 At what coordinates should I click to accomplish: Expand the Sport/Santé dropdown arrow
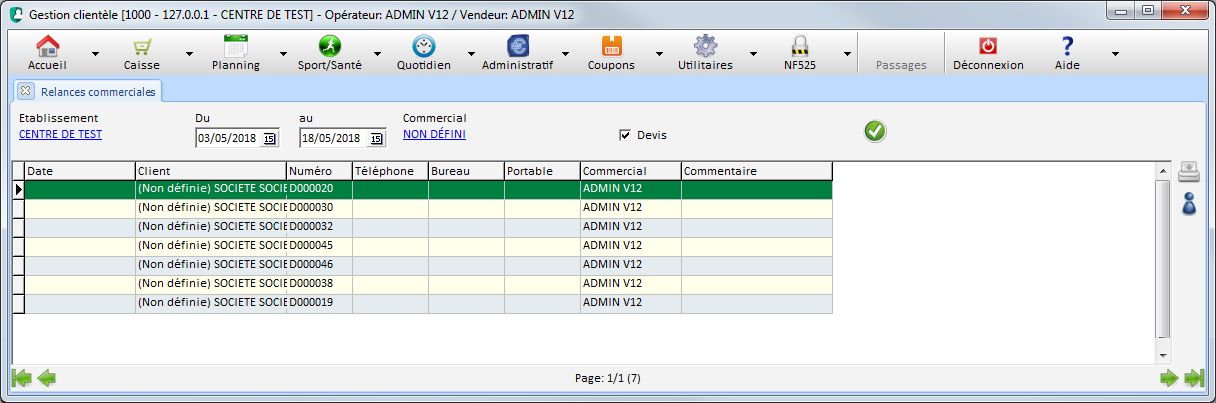tap(378, 54)
